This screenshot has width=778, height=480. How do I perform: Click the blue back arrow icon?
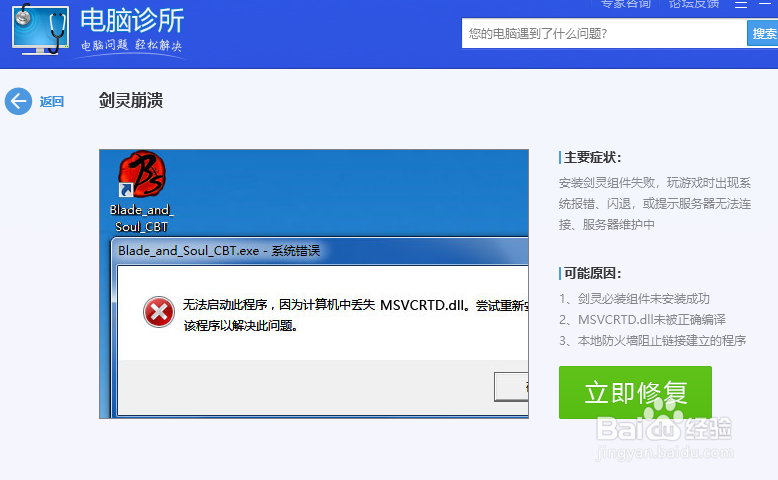point(18,101)
